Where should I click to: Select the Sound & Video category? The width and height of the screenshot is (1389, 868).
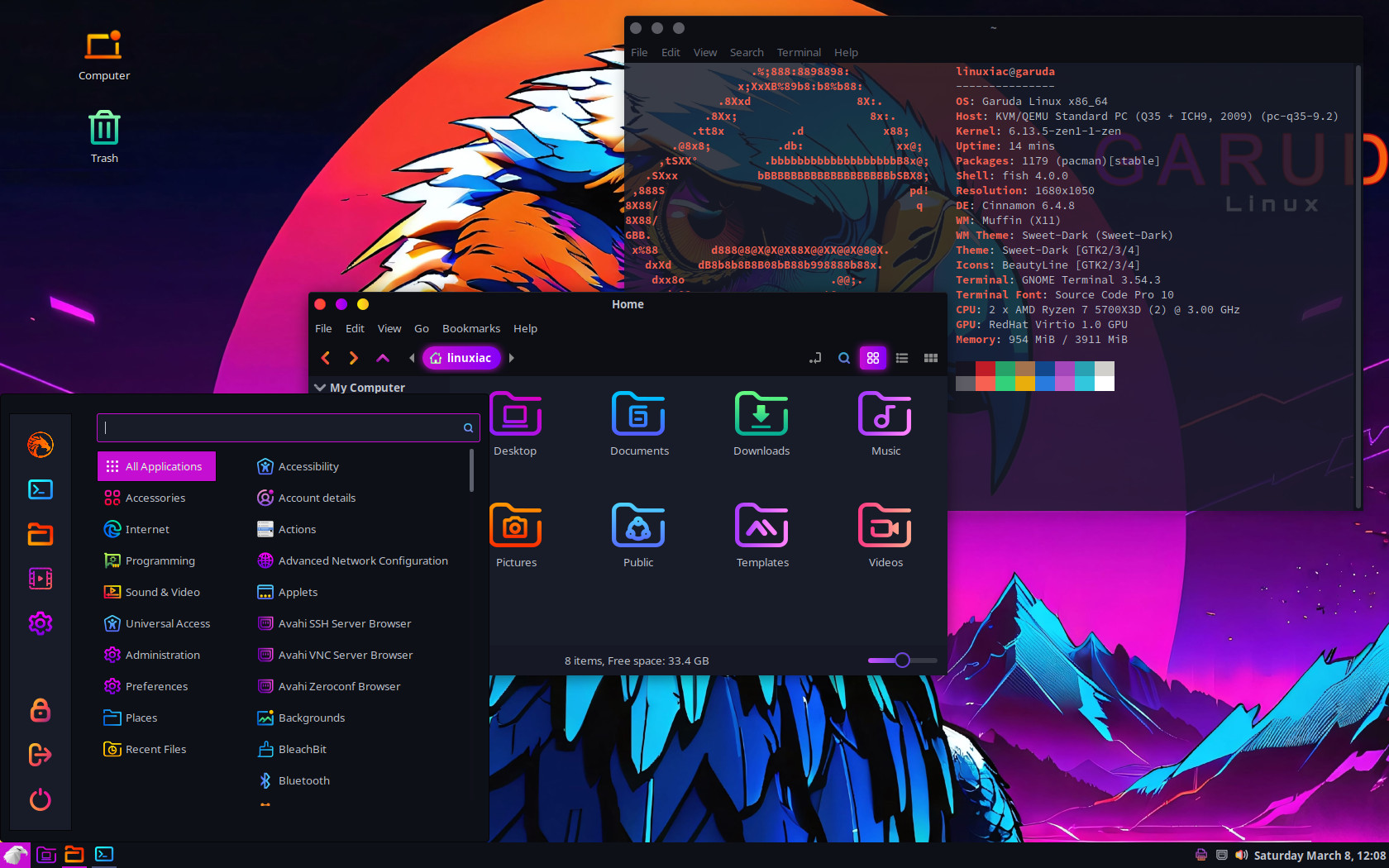pyautogui.click(x=156, y=592)
